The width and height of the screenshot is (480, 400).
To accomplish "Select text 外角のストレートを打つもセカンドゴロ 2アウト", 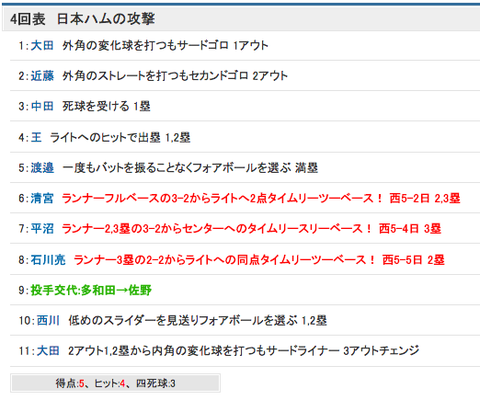I will click(x=175, y=76).
